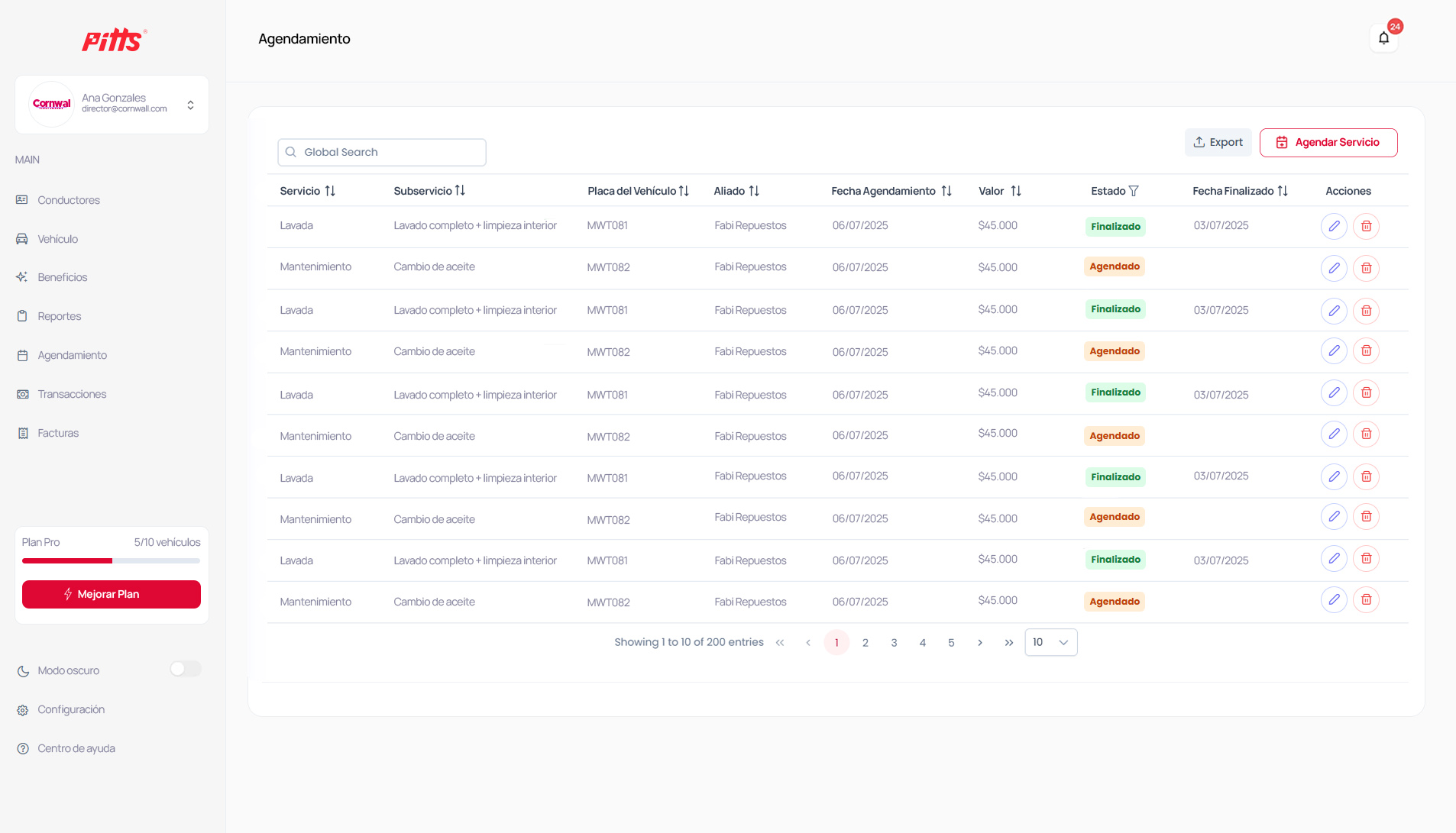Screen dimensions: 1456x833
Task: Navigate to Transacciones in the sidebar
Action: click(x=72, y=394)
